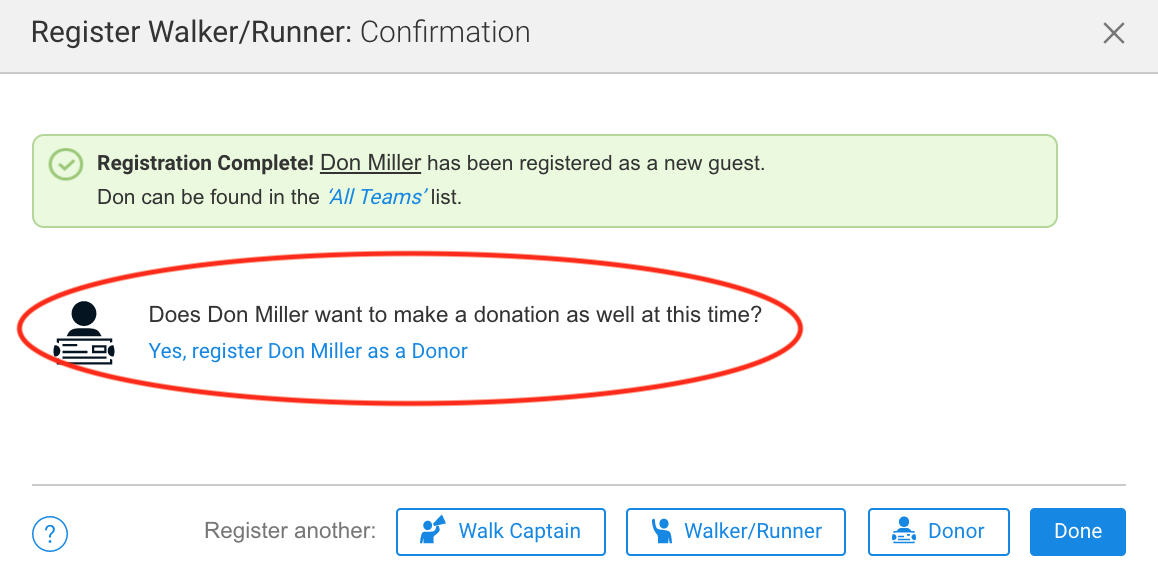1158x582 pixels.
Task: Click the 'Confirmation' word in header
Action: [445, 32]
